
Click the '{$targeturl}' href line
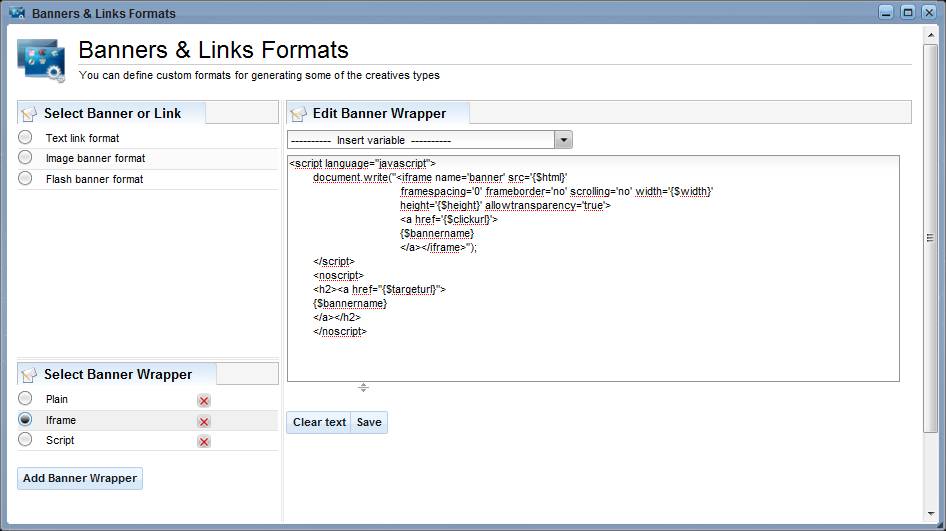(379, 290)
